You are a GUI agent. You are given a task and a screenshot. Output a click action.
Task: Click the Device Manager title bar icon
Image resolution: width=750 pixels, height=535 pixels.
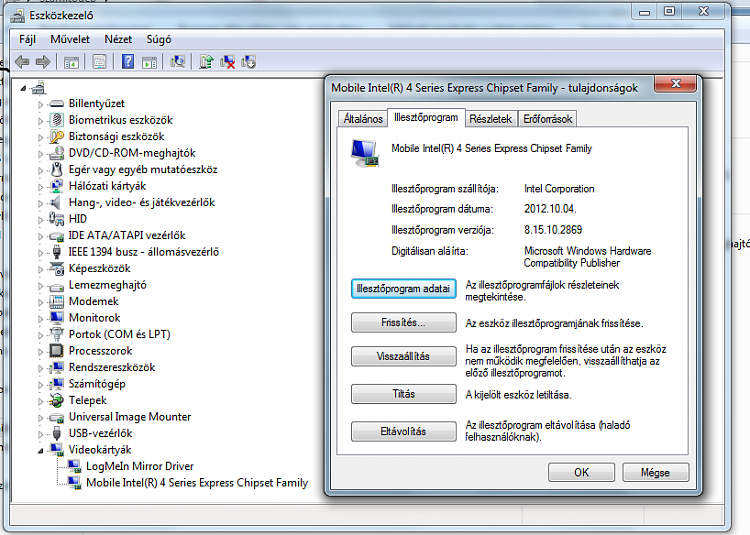18,15
